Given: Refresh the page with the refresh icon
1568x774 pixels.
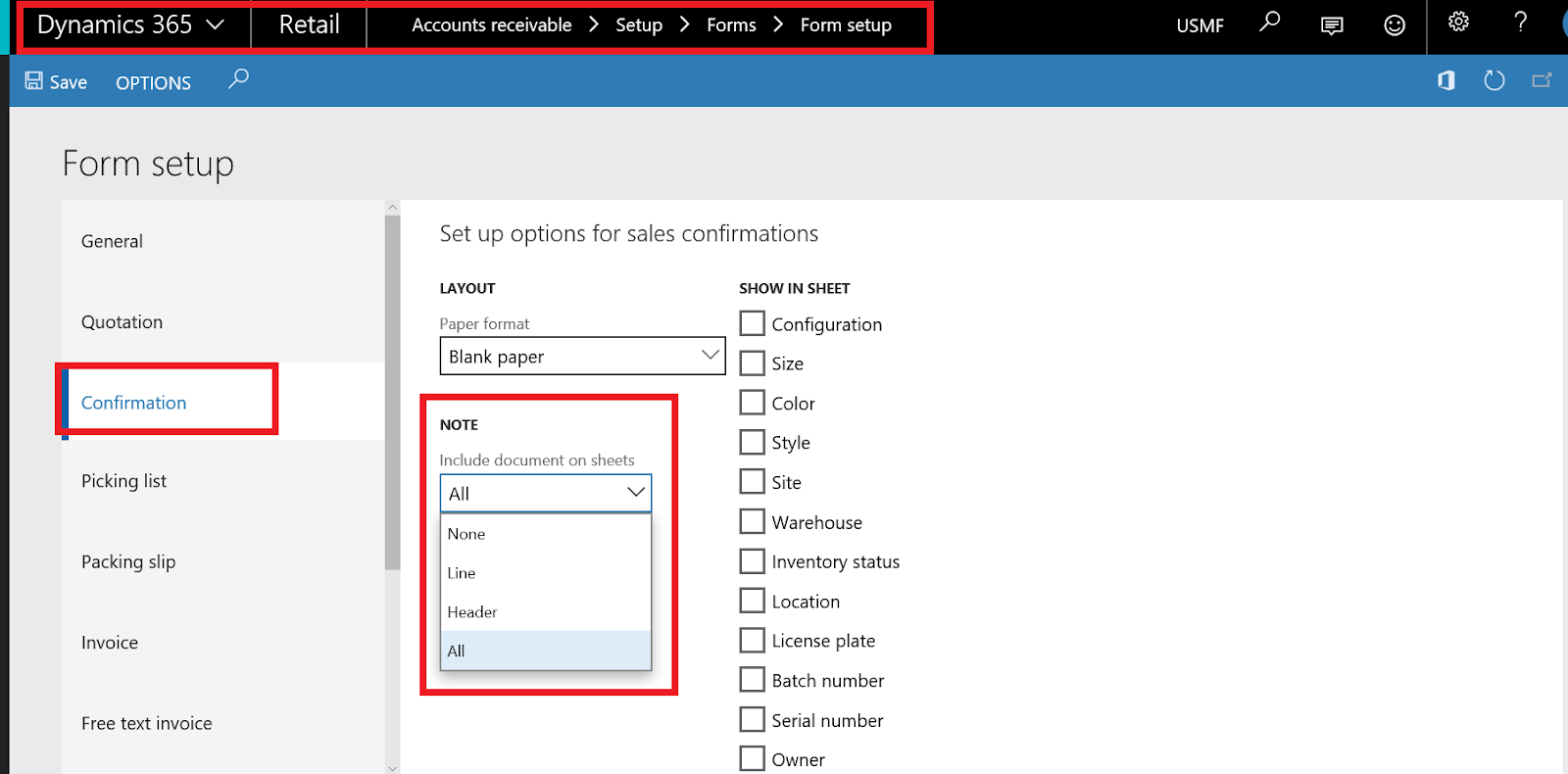Looking at the screenshot, I should click(x=1494, y=81).
